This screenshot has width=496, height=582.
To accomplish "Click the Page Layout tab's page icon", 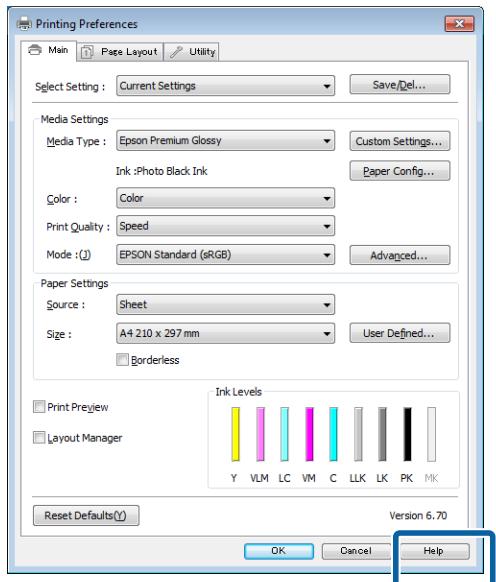I will [87, 52].
